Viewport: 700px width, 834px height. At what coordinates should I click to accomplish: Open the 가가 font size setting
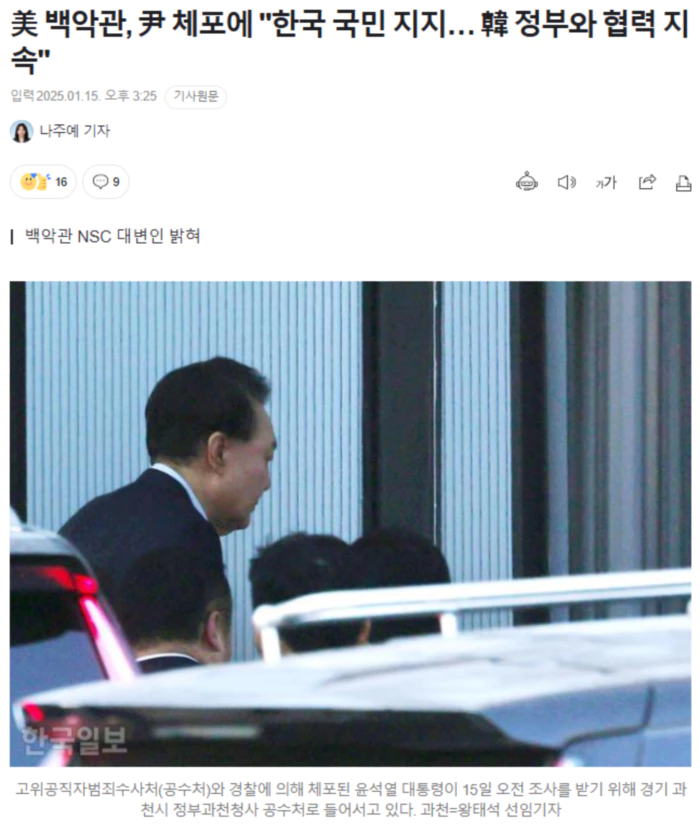click(x=606, y=183)
